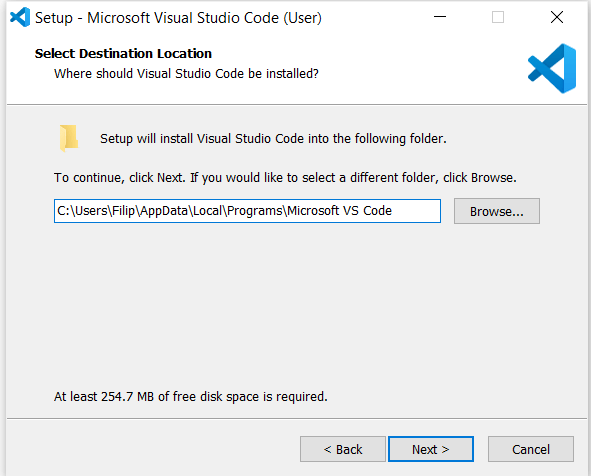Click the 'To continue, click Next' instruction
The height and width of the screenshot is (476, 591).
[285, 178]
